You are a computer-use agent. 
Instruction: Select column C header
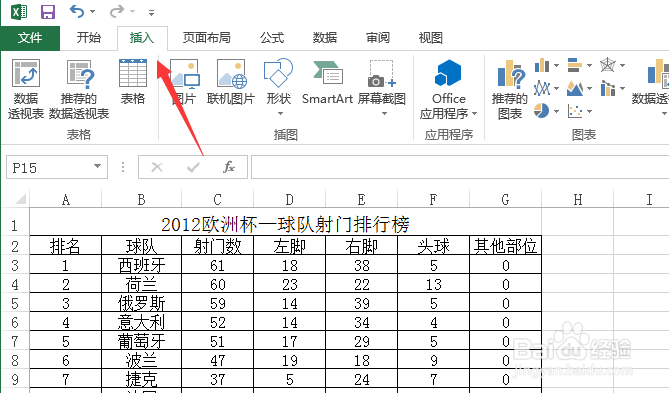218,199
